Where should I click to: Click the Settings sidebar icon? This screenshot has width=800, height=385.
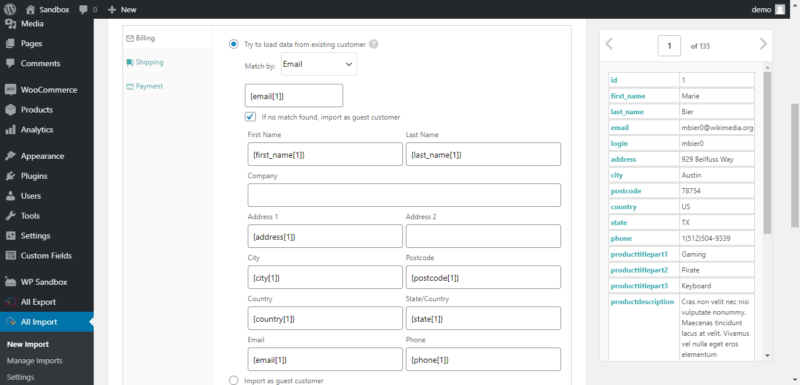pos(10,236)
